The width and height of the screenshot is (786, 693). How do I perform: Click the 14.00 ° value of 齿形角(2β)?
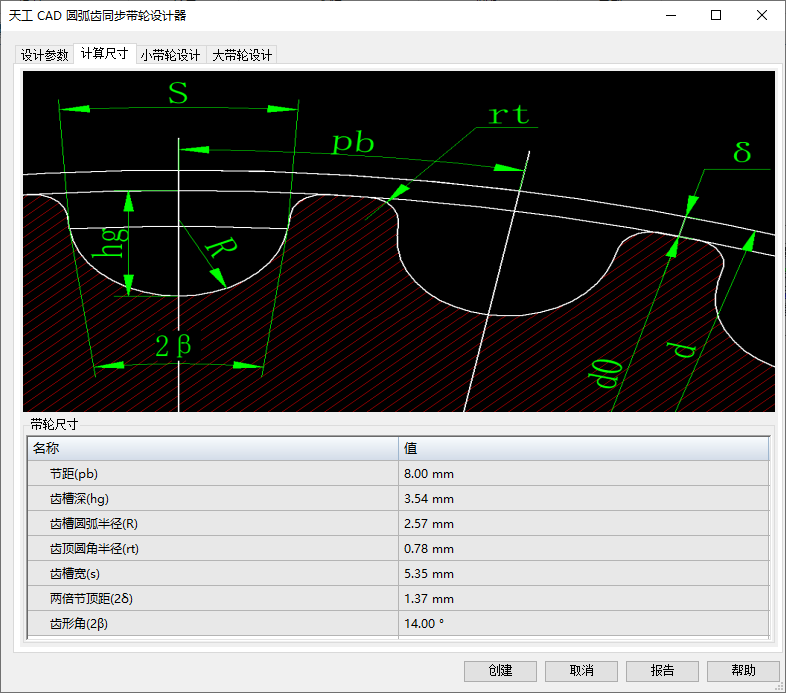(x=424, y=624)
